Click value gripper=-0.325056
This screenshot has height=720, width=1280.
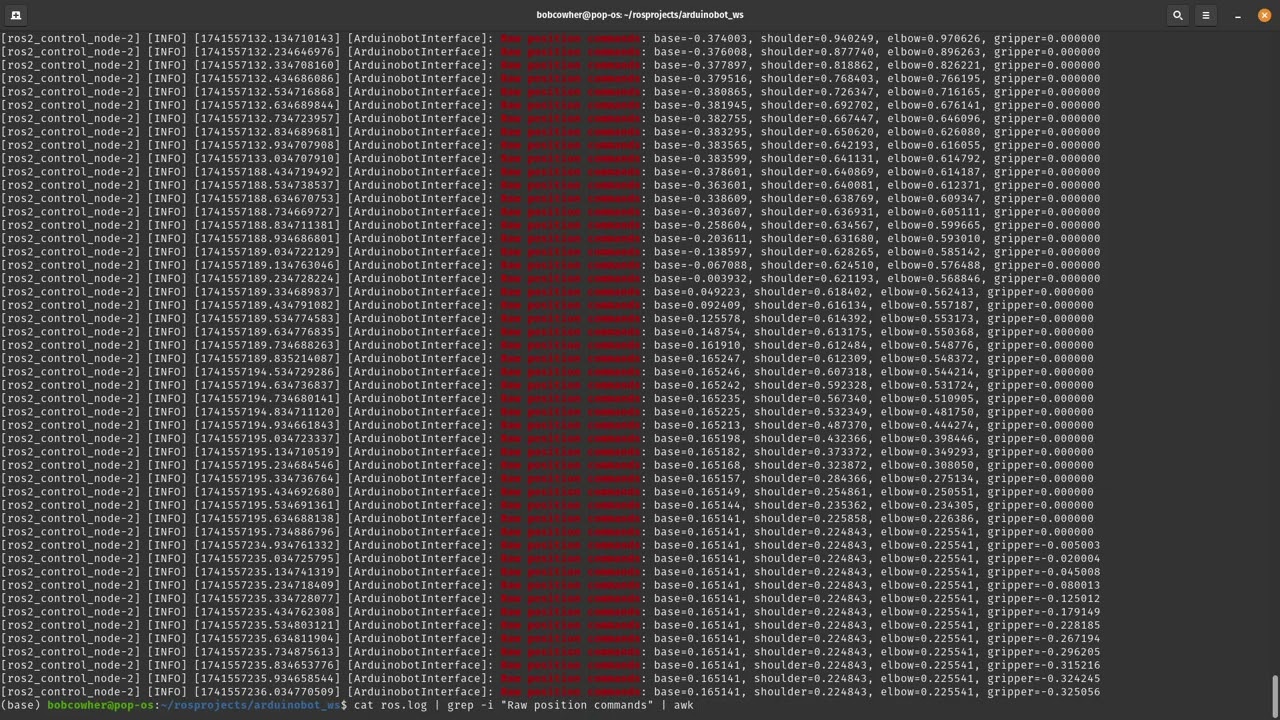(x=1044, y=692)
